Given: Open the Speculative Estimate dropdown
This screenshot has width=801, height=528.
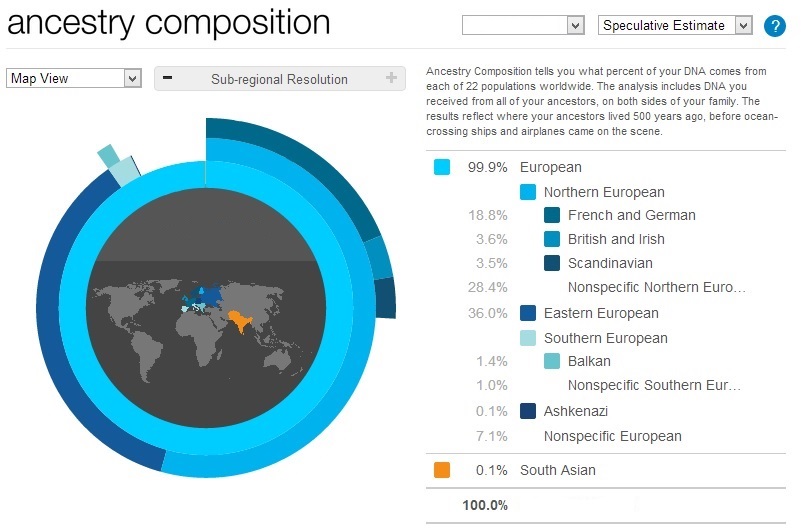Looking at the screenshot, I should (675, 25).
